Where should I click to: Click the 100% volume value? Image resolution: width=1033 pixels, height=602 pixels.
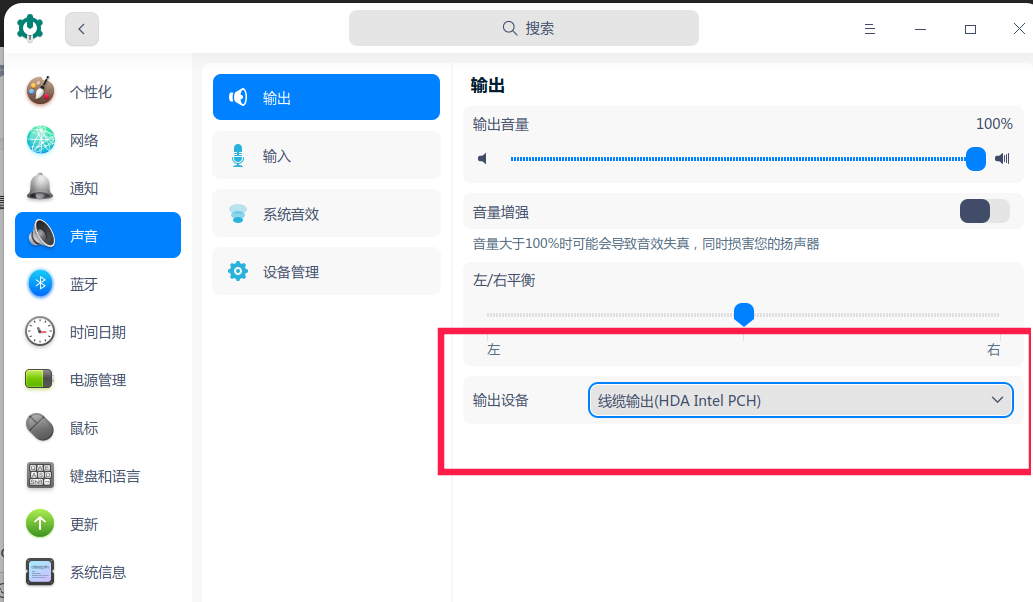(994, 124)
